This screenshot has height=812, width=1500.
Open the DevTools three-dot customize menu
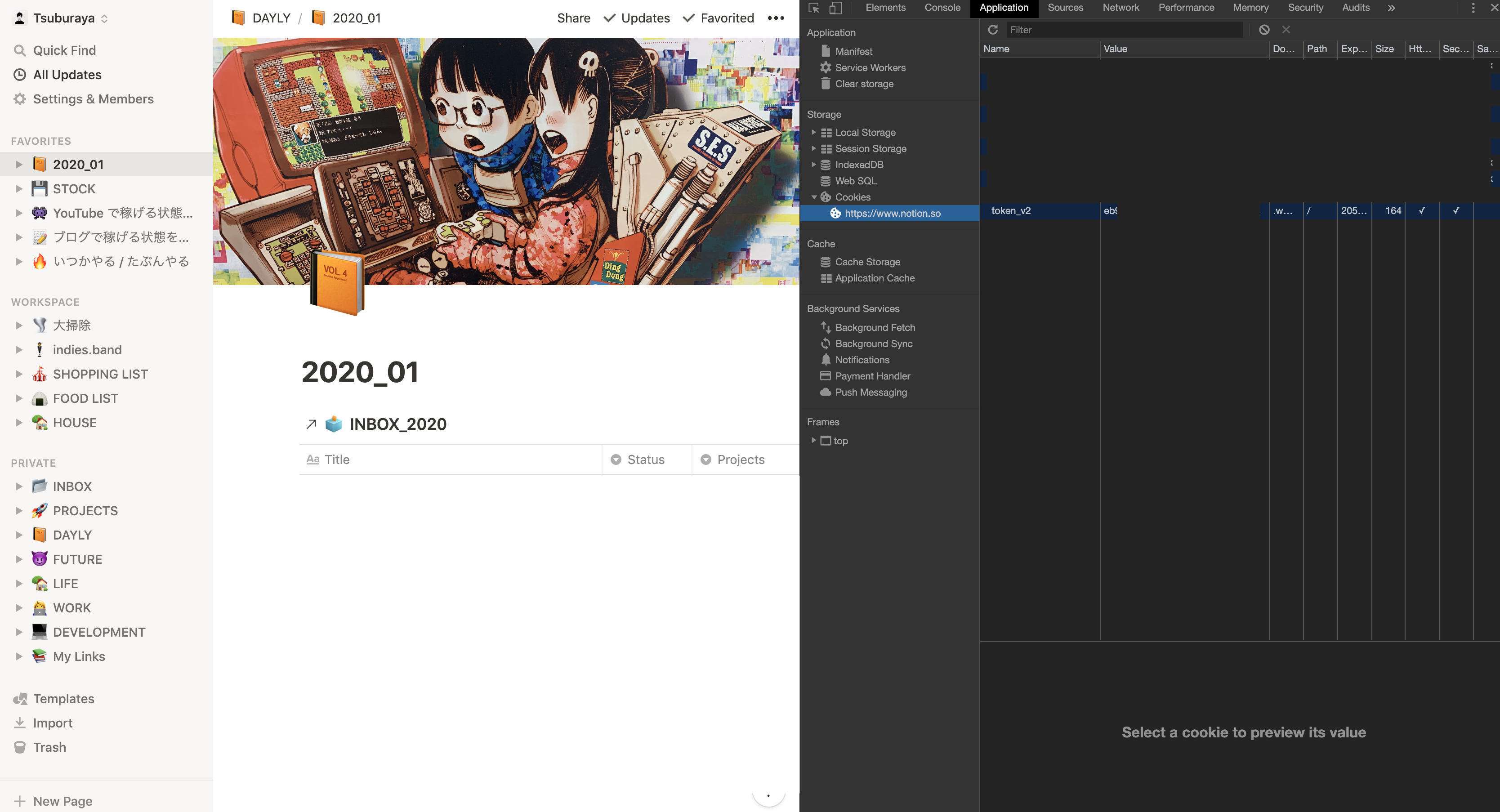click(1473, 8)
